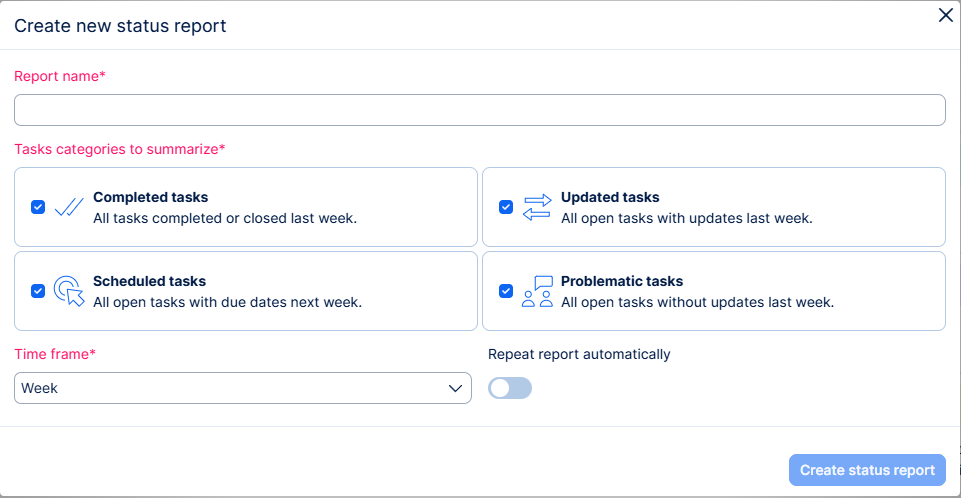Click the "Updated tasks" card title
The width and height of the screenshot is (961, 498).
pos(610,198)
